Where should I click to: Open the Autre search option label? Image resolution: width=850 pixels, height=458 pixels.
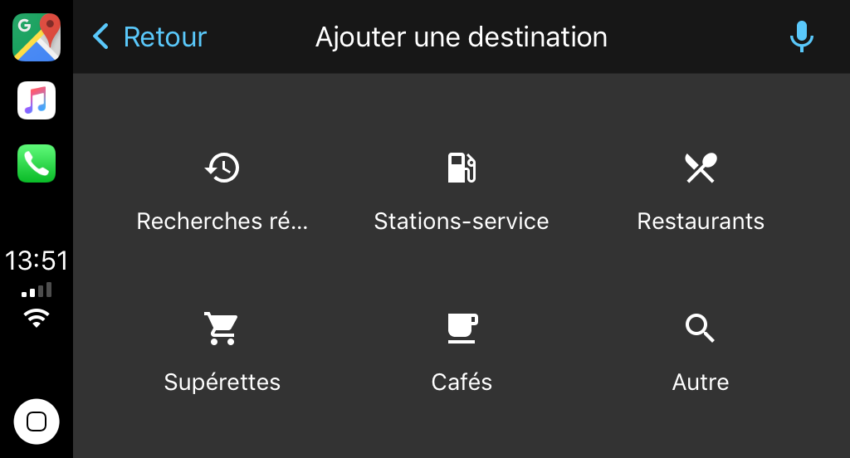pos(700,382)
